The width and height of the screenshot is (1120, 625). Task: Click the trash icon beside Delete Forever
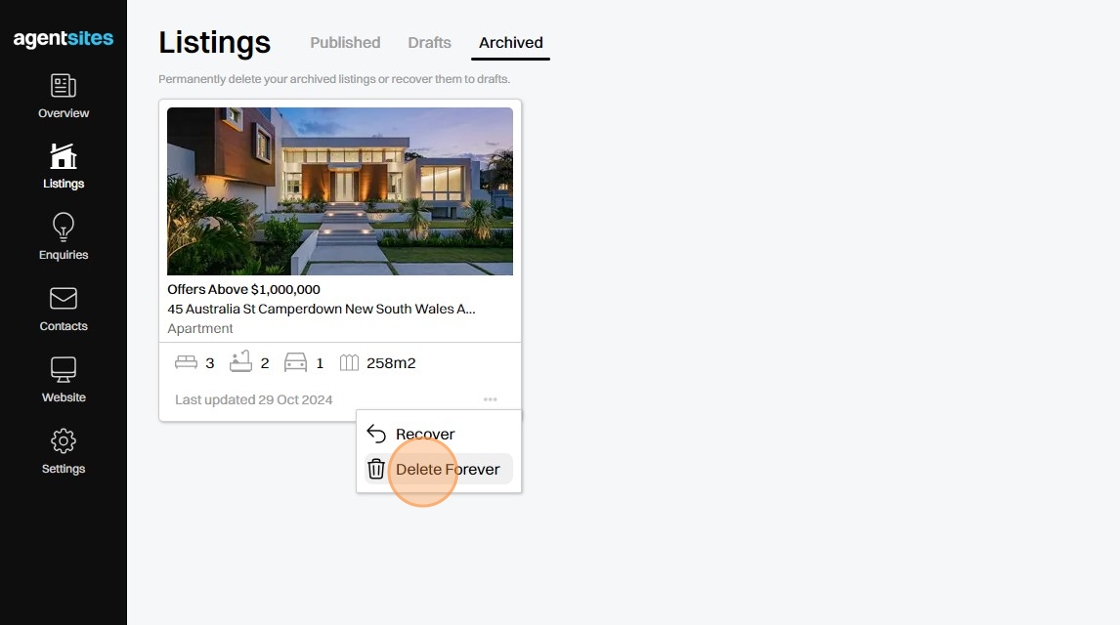pos(376,469)
